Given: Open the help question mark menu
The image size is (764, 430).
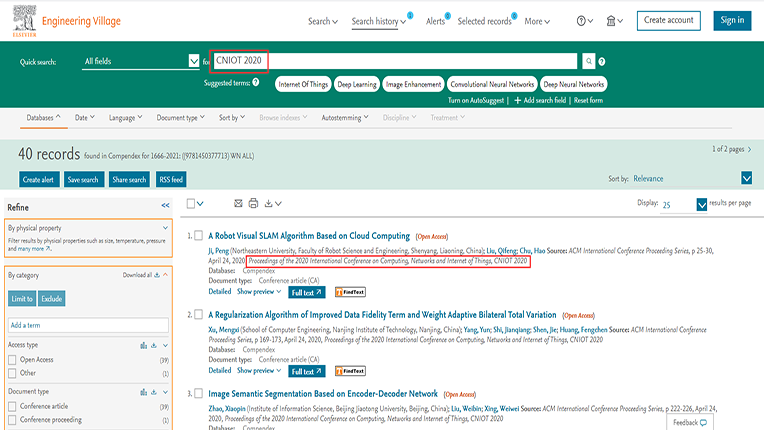Looking at the screenshot, I should coord(585,21).
